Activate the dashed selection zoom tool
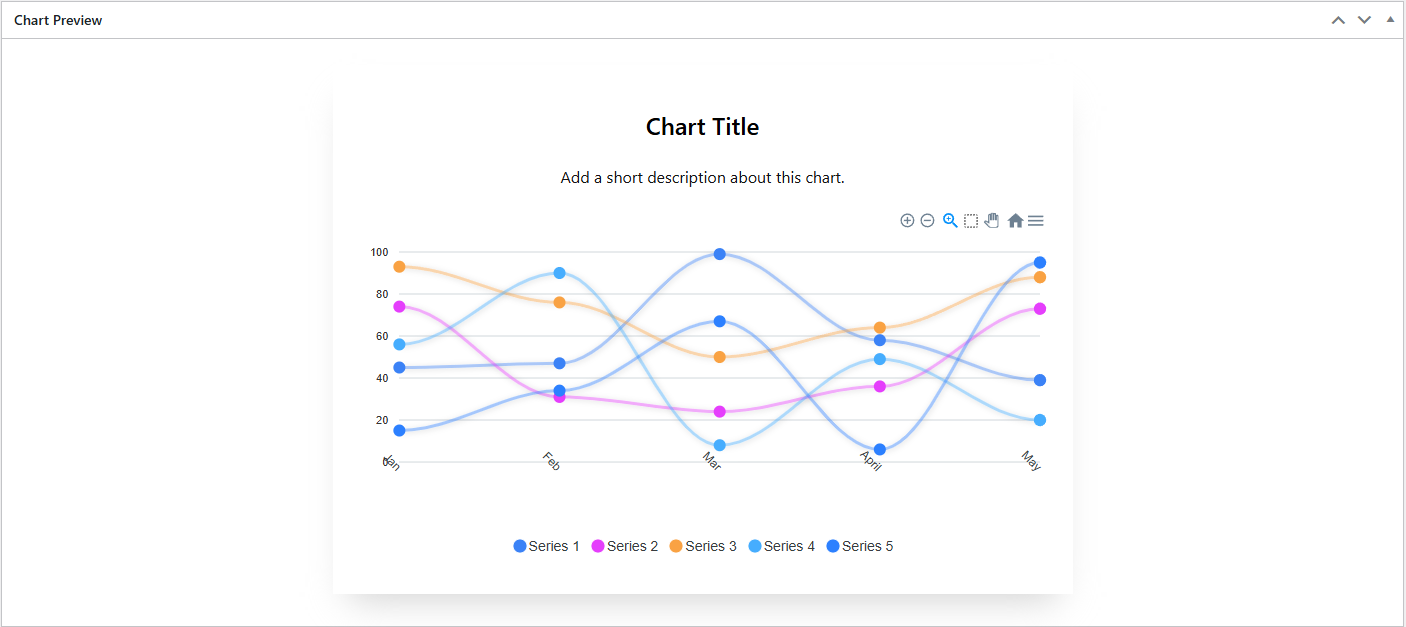Viewport: 1406px width, 627px height. point(970,220)
